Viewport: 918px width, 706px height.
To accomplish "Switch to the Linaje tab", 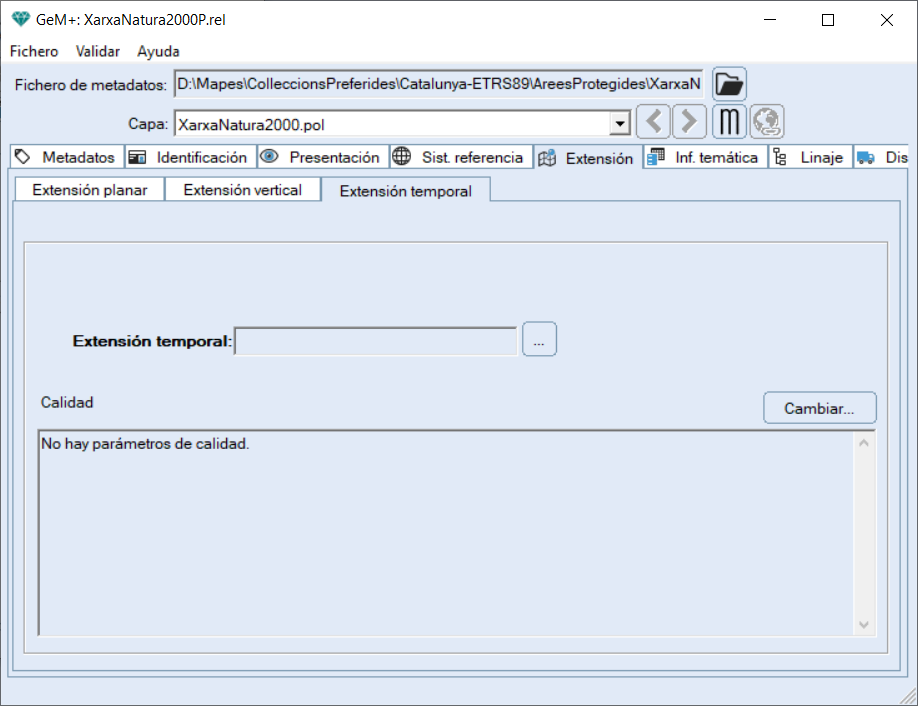I will tap(811, 158).
